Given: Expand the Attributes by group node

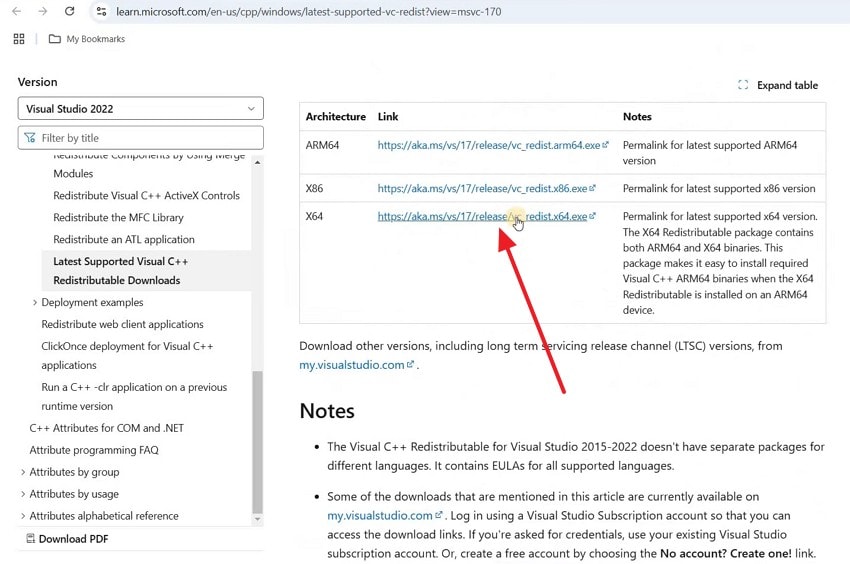Looking at the screenshot, I should (23, 472).
